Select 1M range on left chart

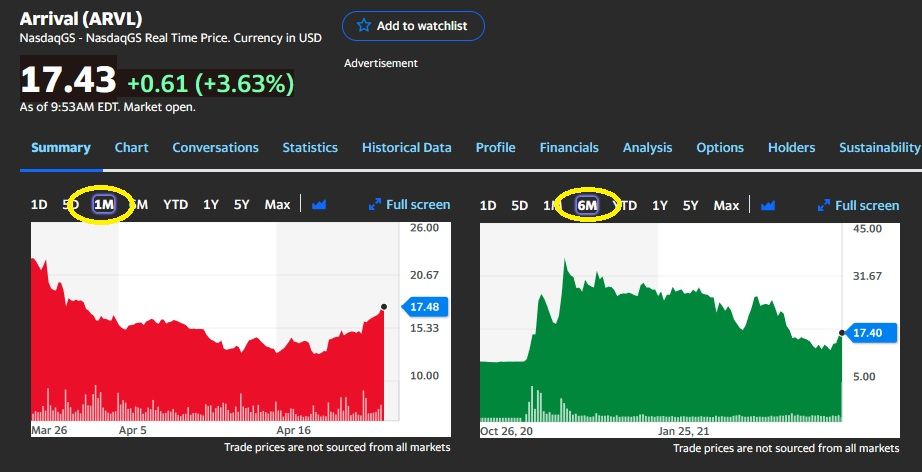point(104,205)
